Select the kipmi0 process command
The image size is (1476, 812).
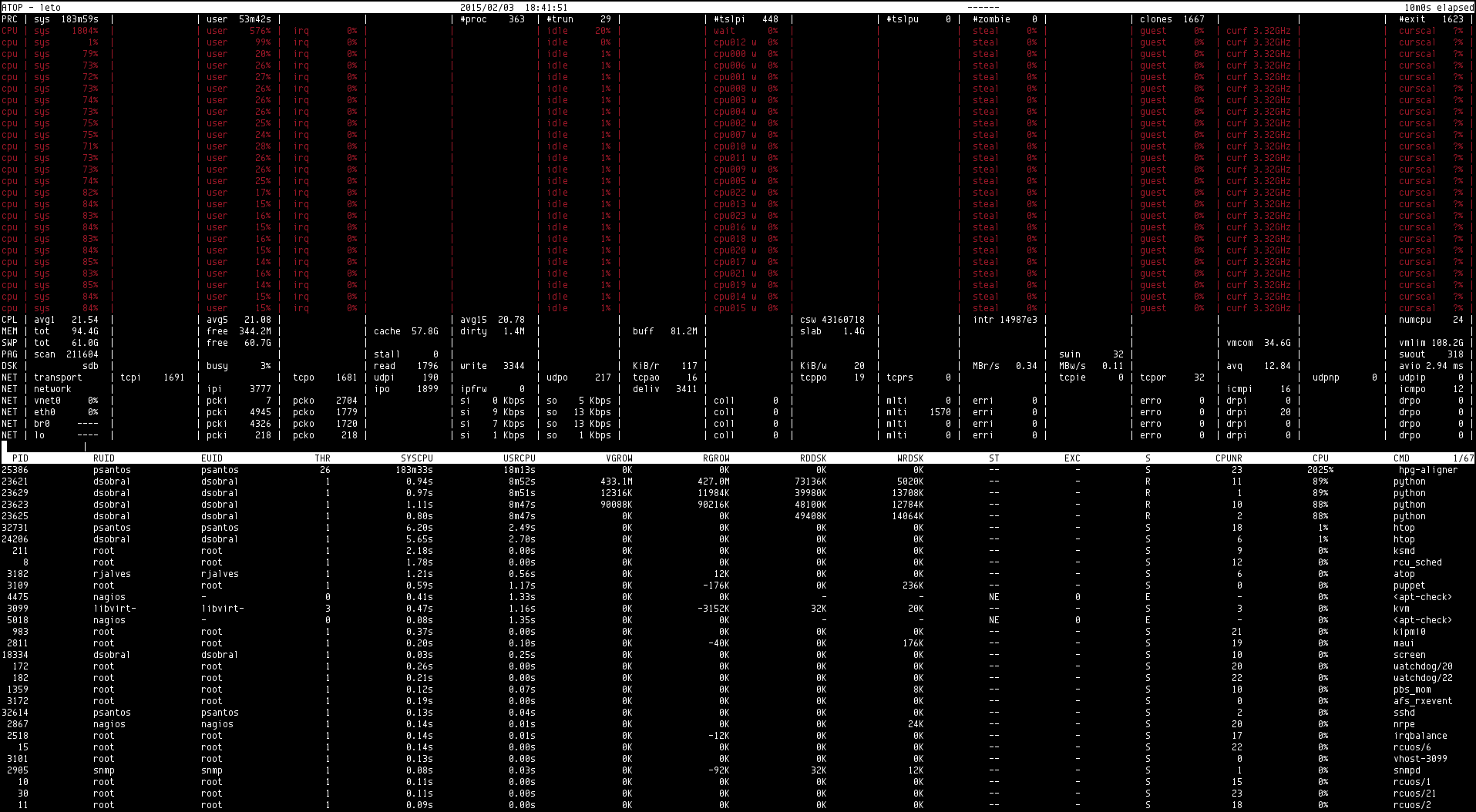click(1409, 632)
